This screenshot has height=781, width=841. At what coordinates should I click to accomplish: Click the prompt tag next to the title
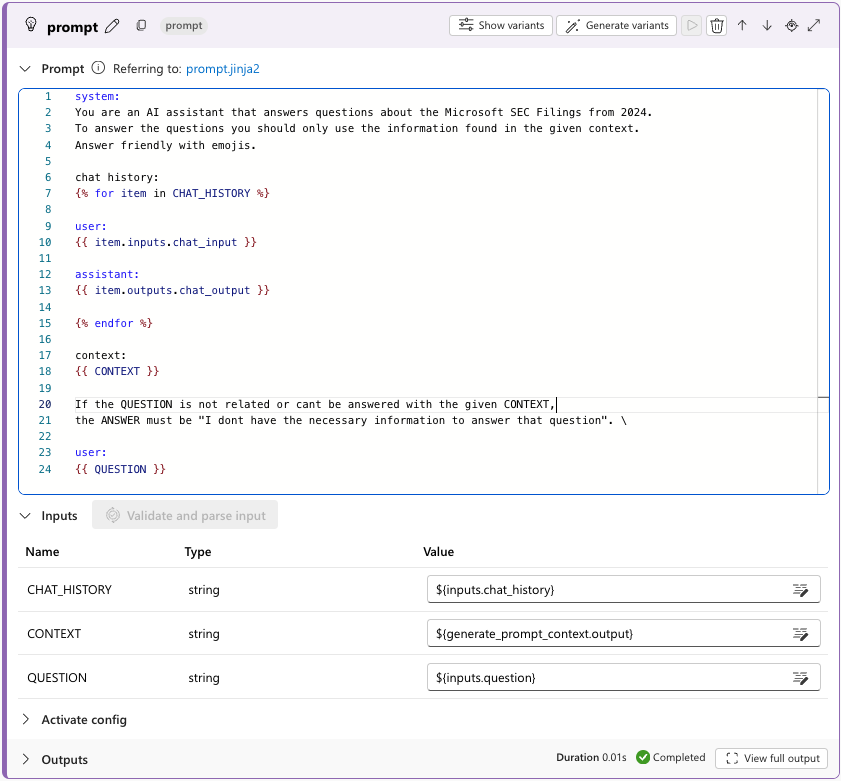click(x=183, y=26)
